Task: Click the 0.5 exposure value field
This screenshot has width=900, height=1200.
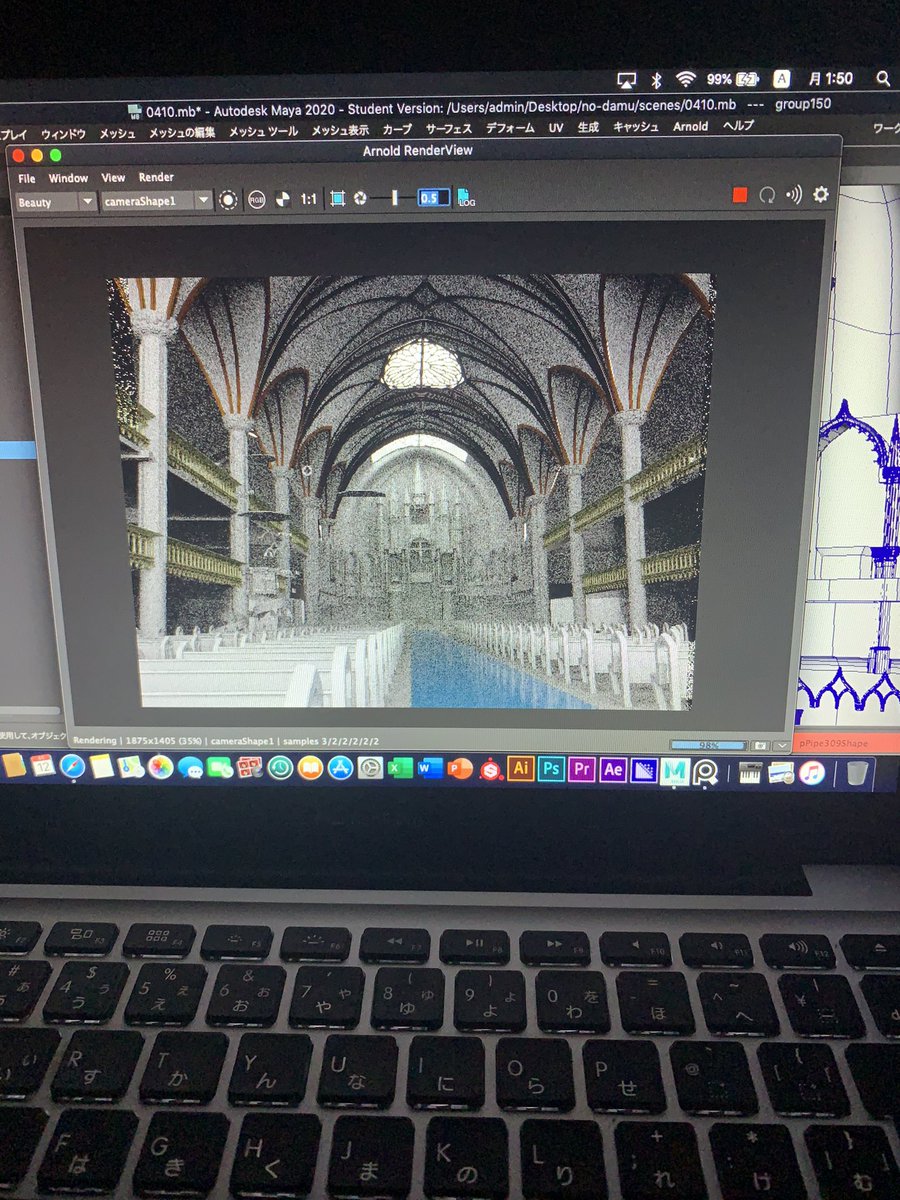Action: click(x=433, y=198)
